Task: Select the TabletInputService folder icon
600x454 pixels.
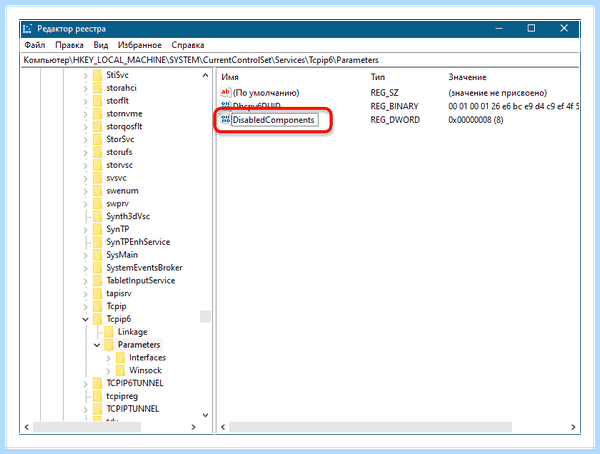Action: click(98, 281)
